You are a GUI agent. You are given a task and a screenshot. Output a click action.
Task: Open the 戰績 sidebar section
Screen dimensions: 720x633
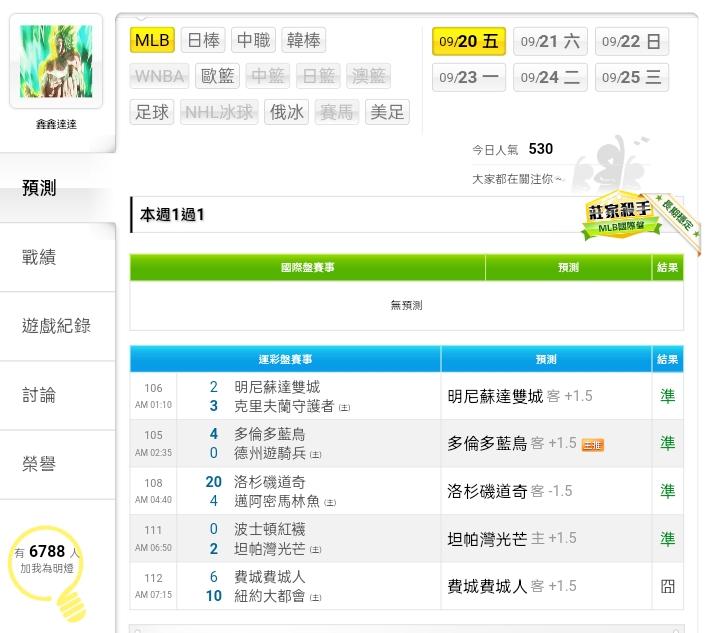(57, 257)
